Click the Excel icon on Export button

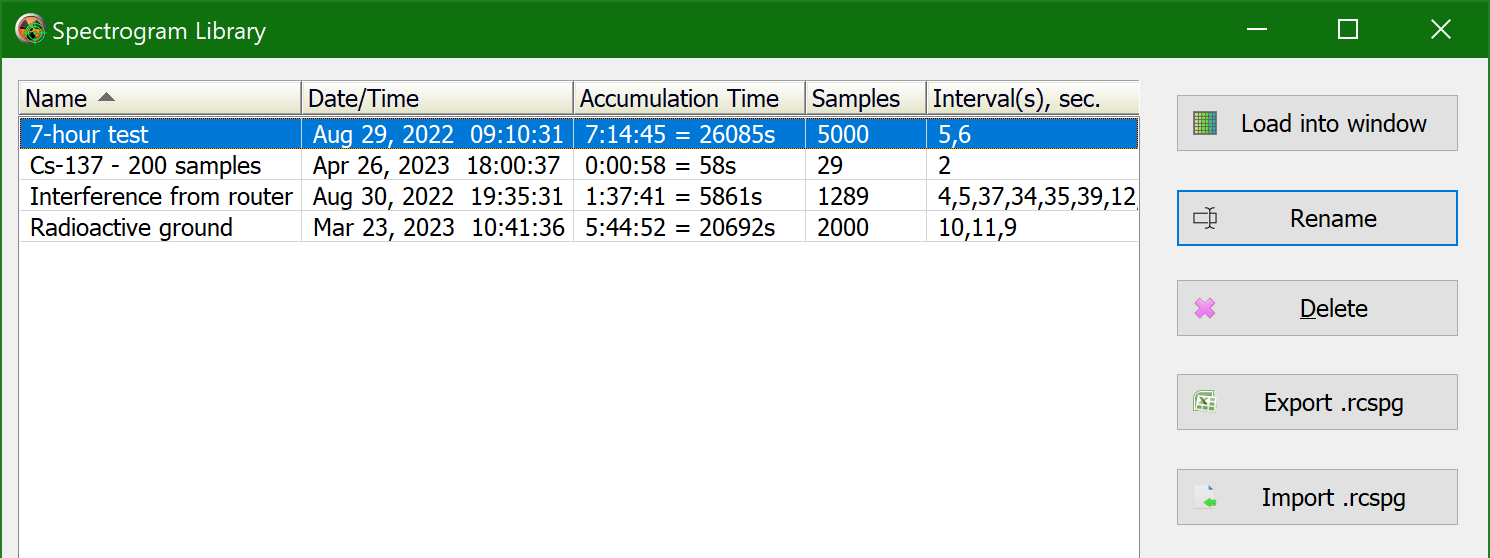(x=1204, y=402)
